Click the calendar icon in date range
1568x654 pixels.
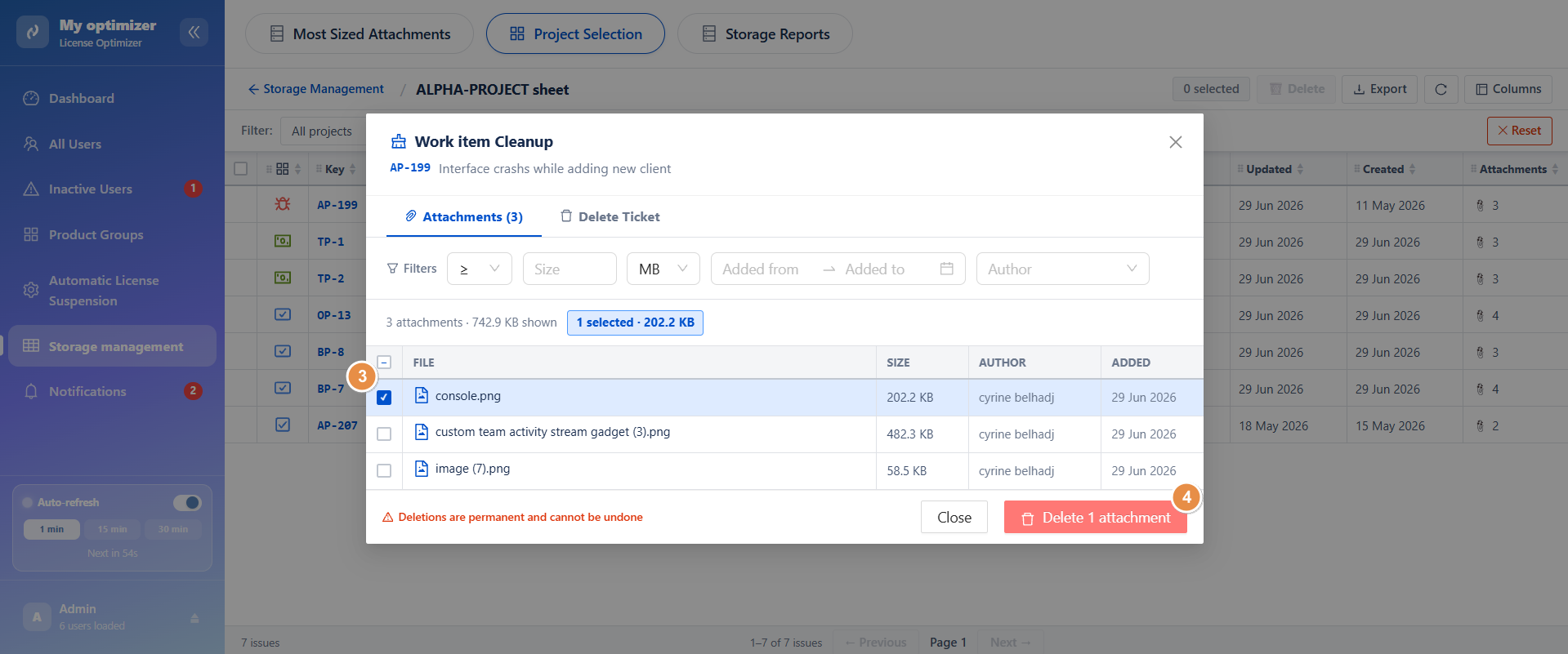947,269
